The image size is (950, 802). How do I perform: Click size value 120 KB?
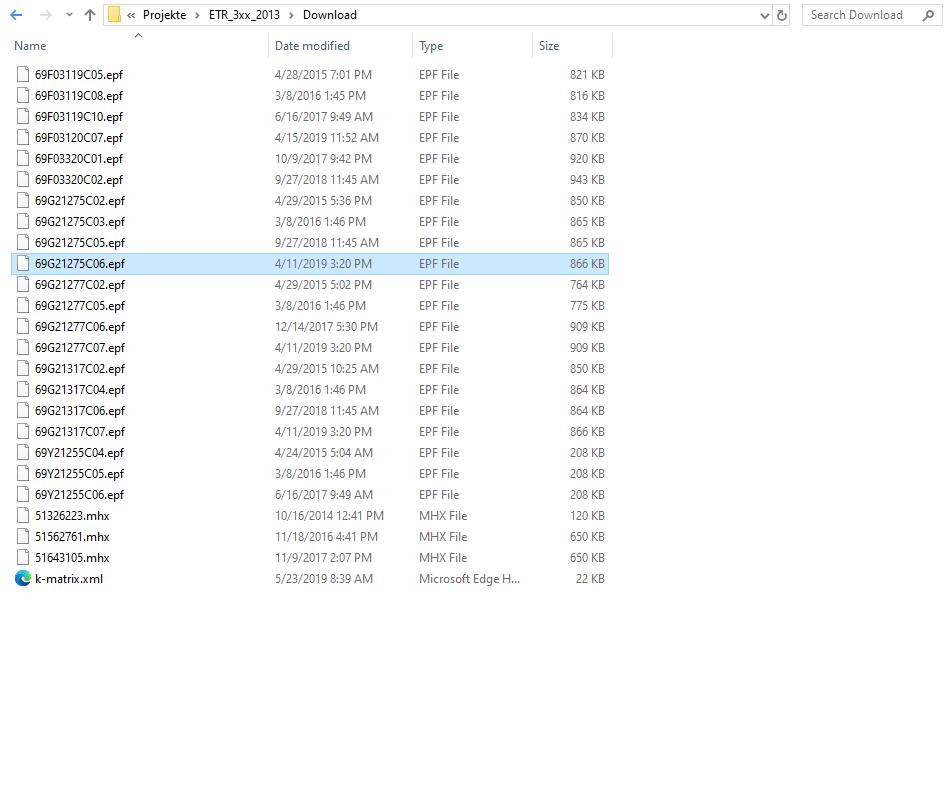coord(587,515)
